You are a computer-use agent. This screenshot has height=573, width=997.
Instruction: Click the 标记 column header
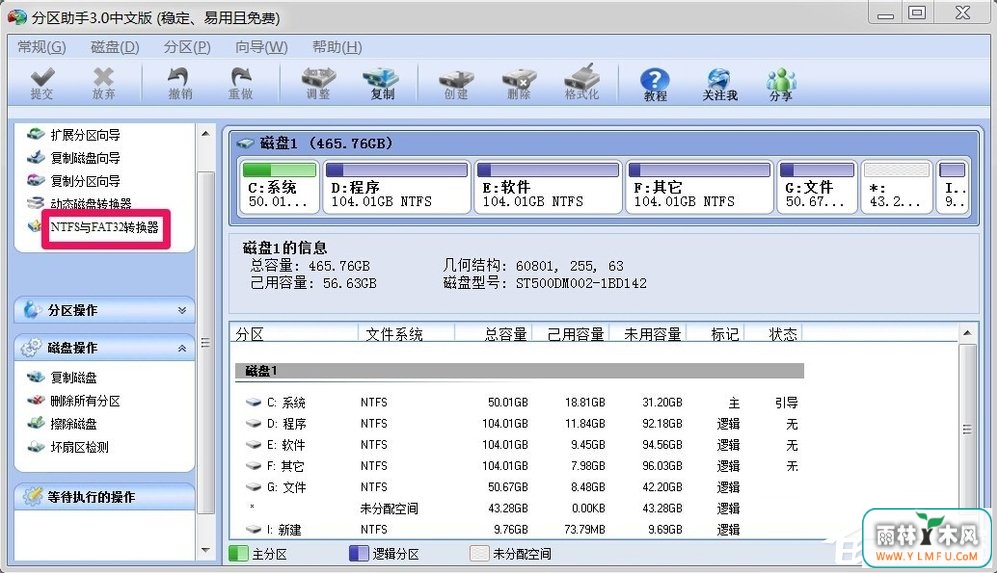pyautogui.click(x=716, y=334)
